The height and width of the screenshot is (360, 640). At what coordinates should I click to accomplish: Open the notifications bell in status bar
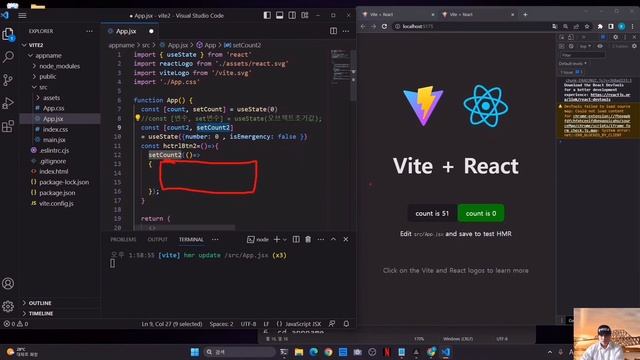pyautogui.click(x=346, y=324)
